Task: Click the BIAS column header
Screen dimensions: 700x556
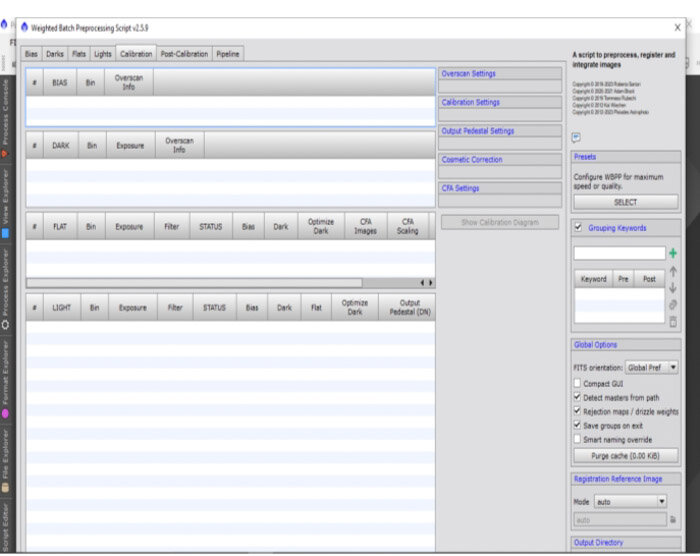Action: click(x=60, y=83)
